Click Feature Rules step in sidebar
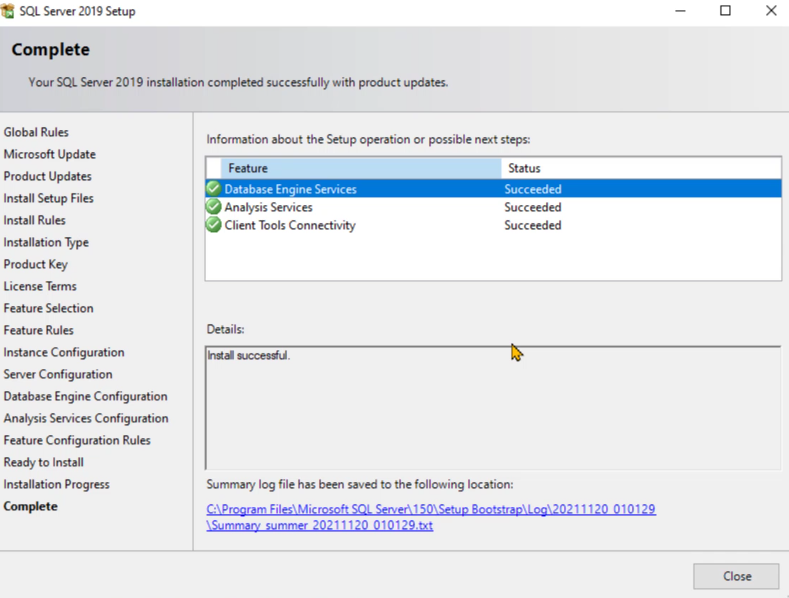Viewport: 789px width, 598px height. (x=39, y=330)
